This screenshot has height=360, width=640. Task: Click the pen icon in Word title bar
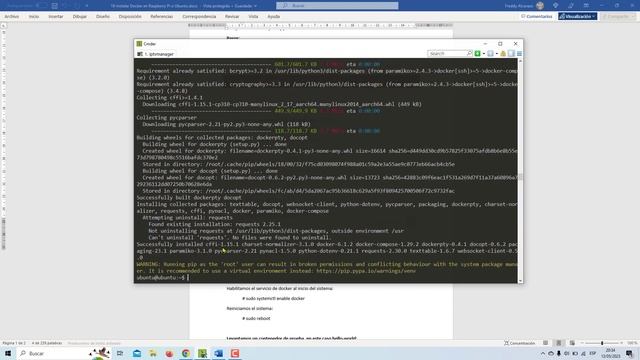pyautogui.click(x=571, y=6)
